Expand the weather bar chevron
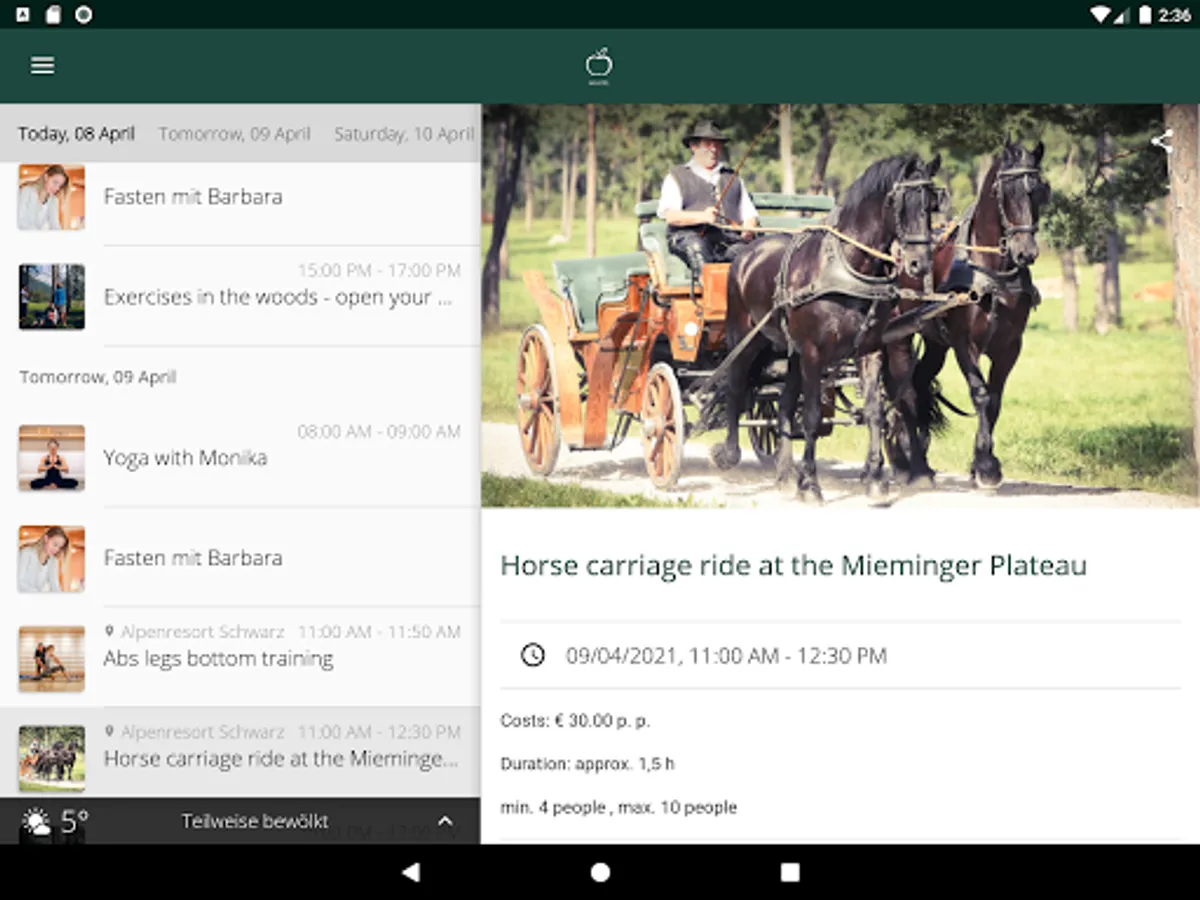1200x900 pixels. pos(445,821)
